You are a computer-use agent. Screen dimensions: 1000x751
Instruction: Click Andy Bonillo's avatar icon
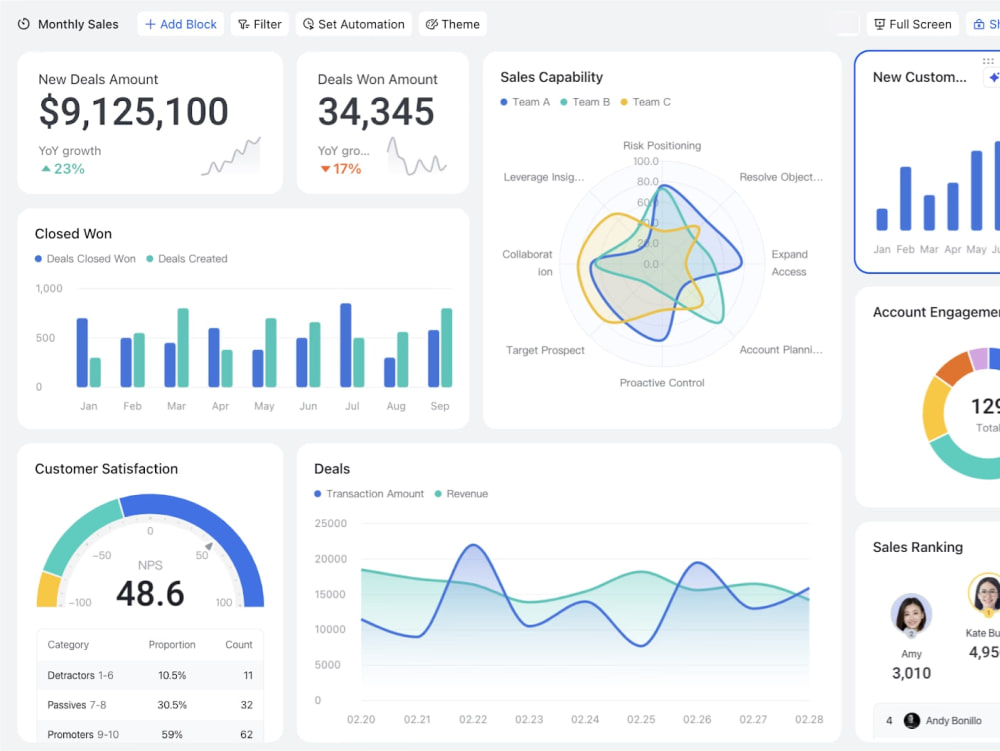tap(912, 720)
